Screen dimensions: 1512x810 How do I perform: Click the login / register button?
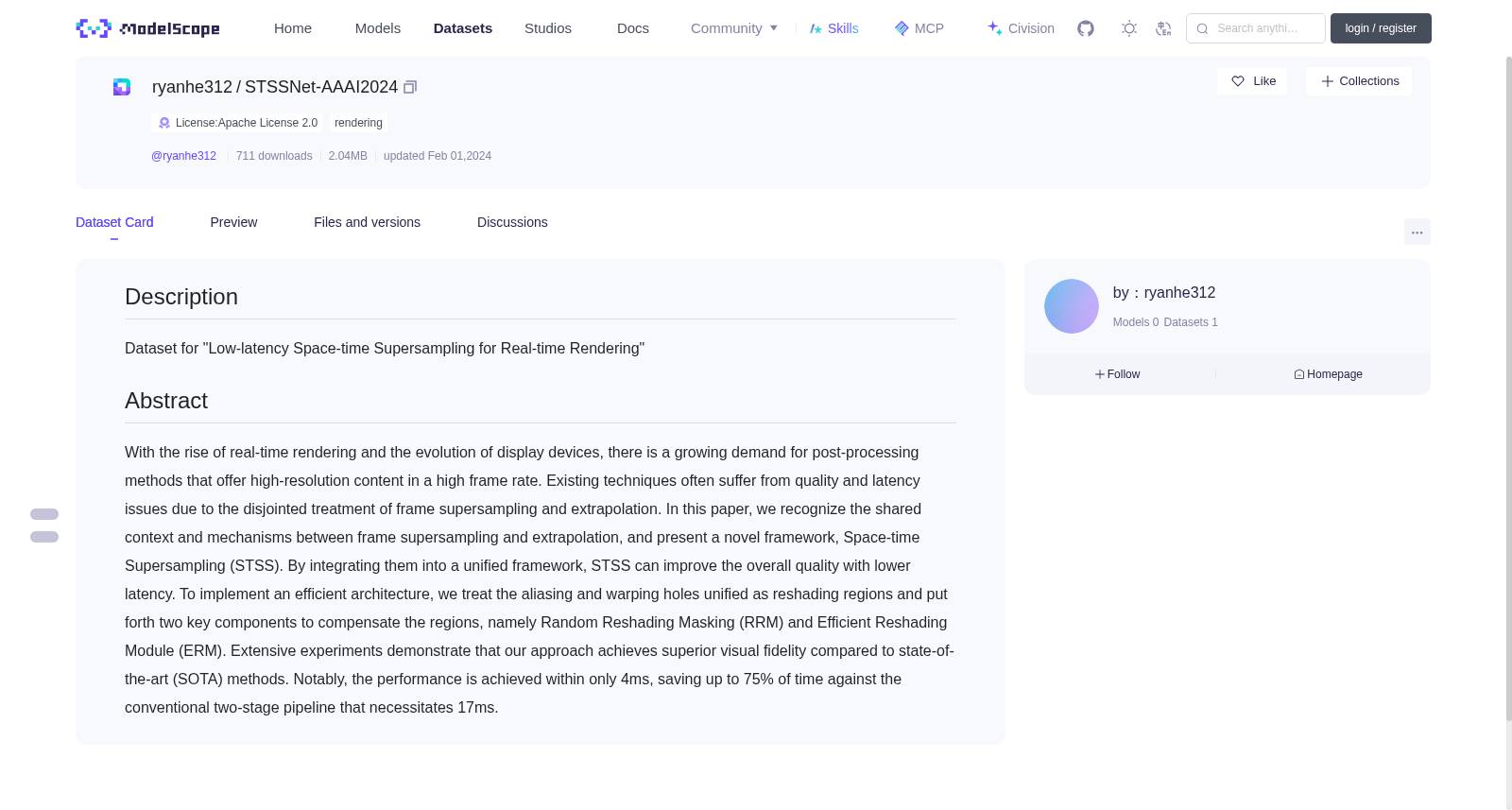tap(1381, 28)
